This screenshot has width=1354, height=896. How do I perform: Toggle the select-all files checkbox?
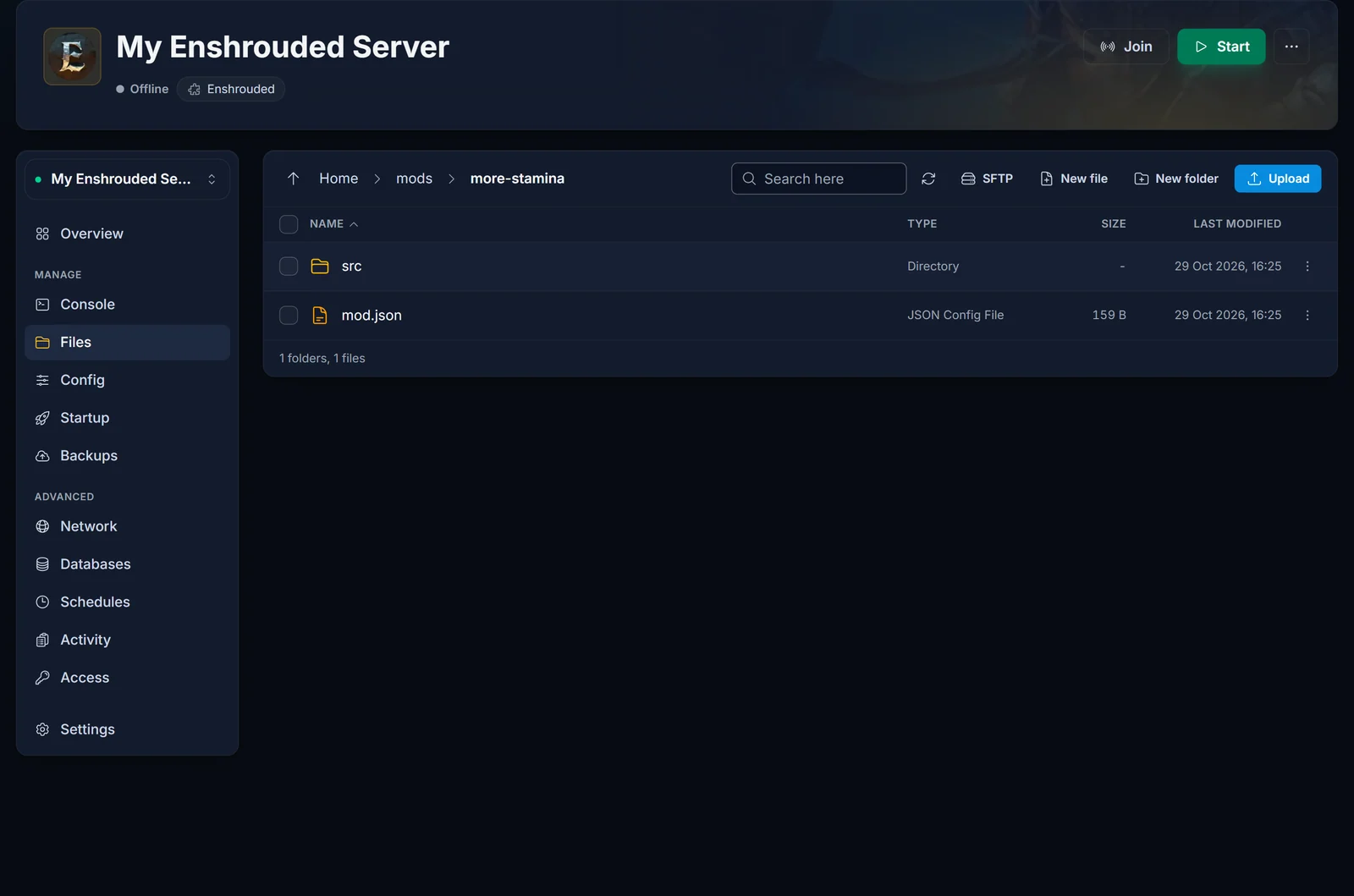click(289, 224)
